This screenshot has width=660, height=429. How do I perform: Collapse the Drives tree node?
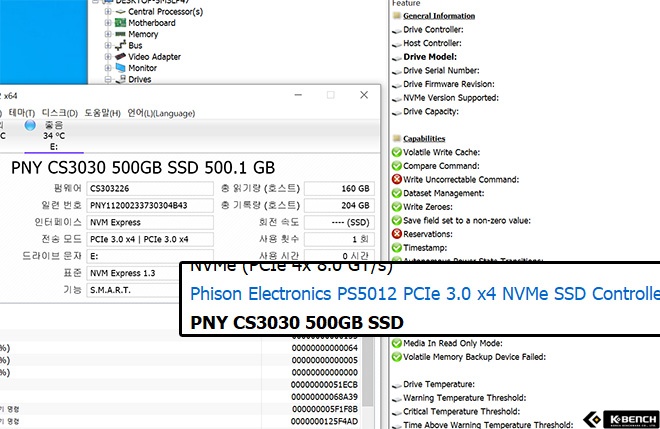[x=108, y=79]
